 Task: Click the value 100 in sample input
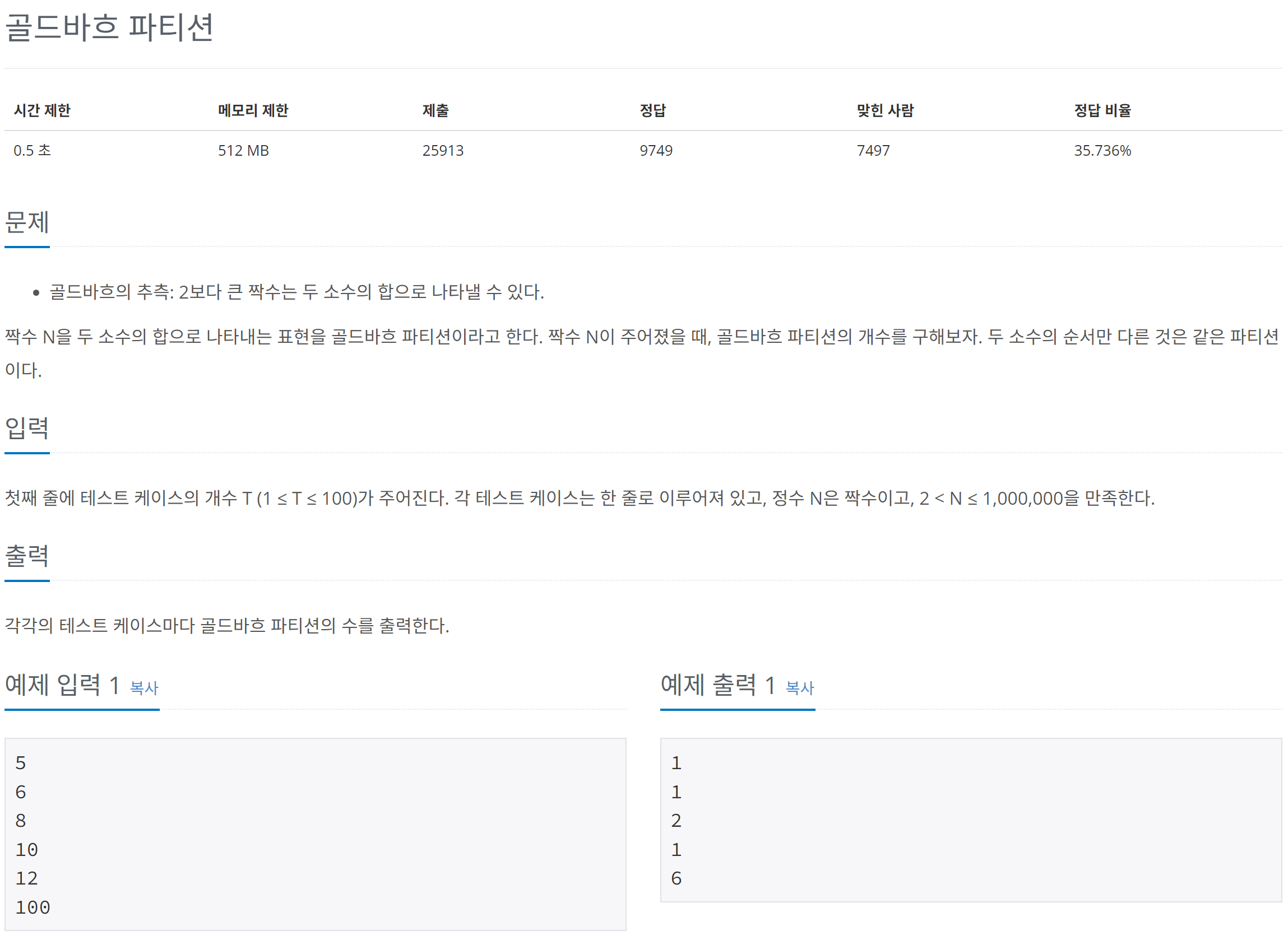point(33,908)
